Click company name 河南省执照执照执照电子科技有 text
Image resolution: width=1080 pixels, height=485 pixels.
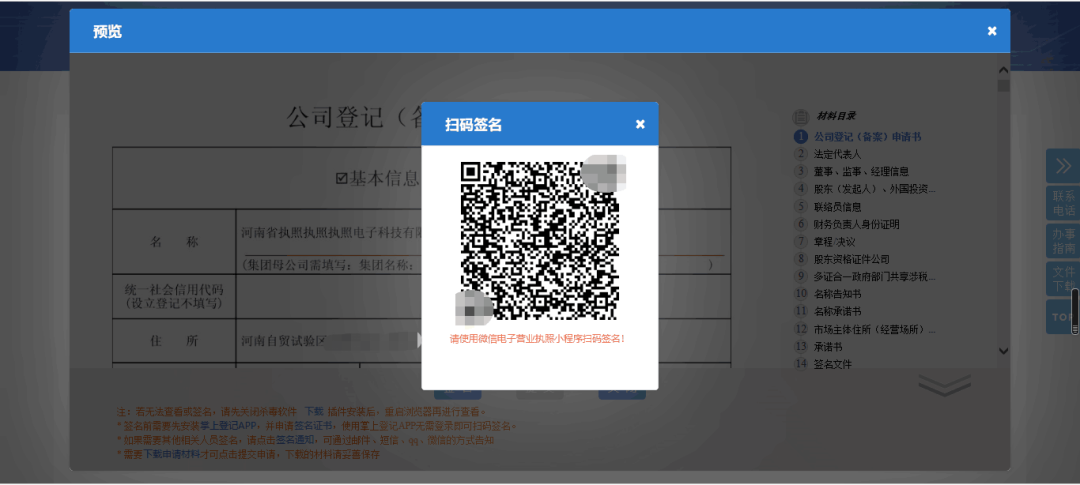331,233
